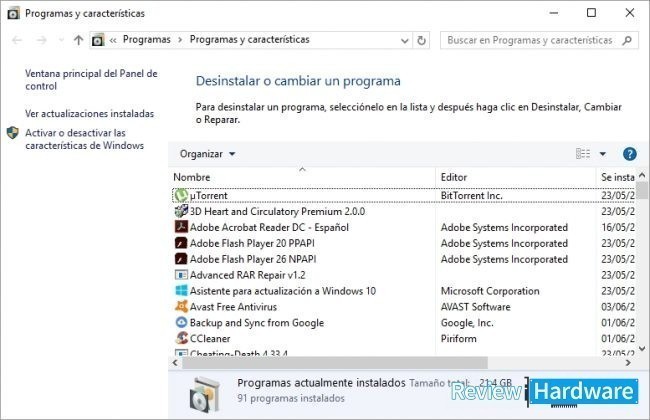The width and height of the screenshot is (650, 420).
Task: Click the Programas breadcrumb
Action: pyautogui.click(x=147, y=39)
